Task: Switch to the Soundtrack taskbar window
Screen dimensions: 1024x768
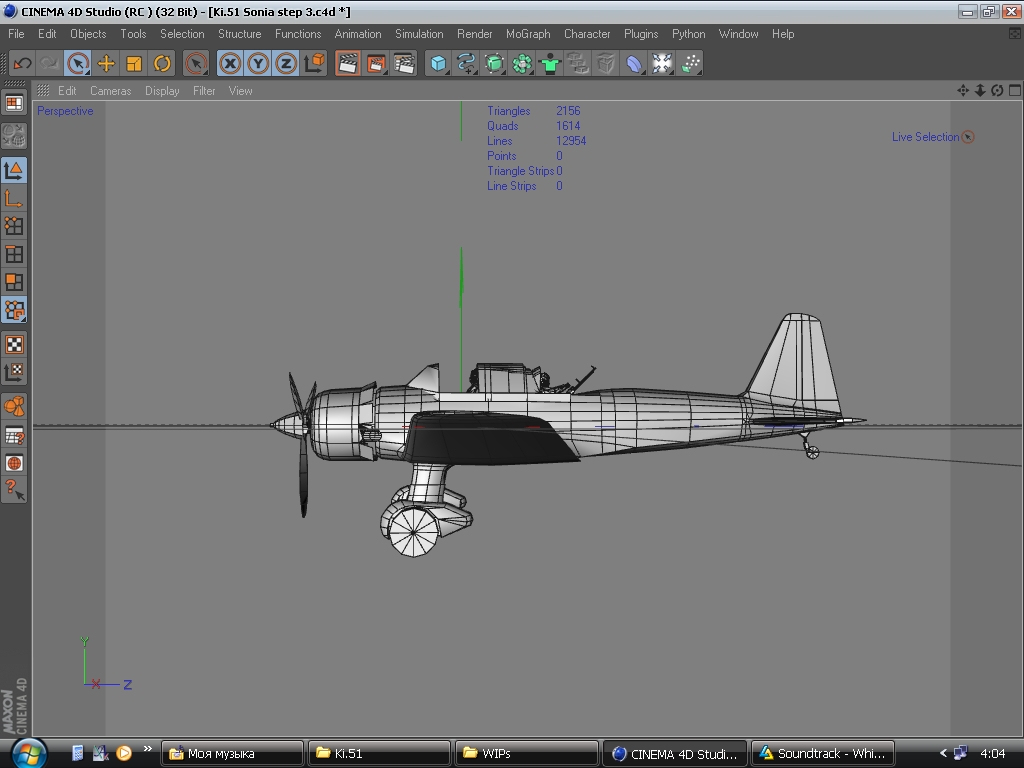Action: coord(822,753)
